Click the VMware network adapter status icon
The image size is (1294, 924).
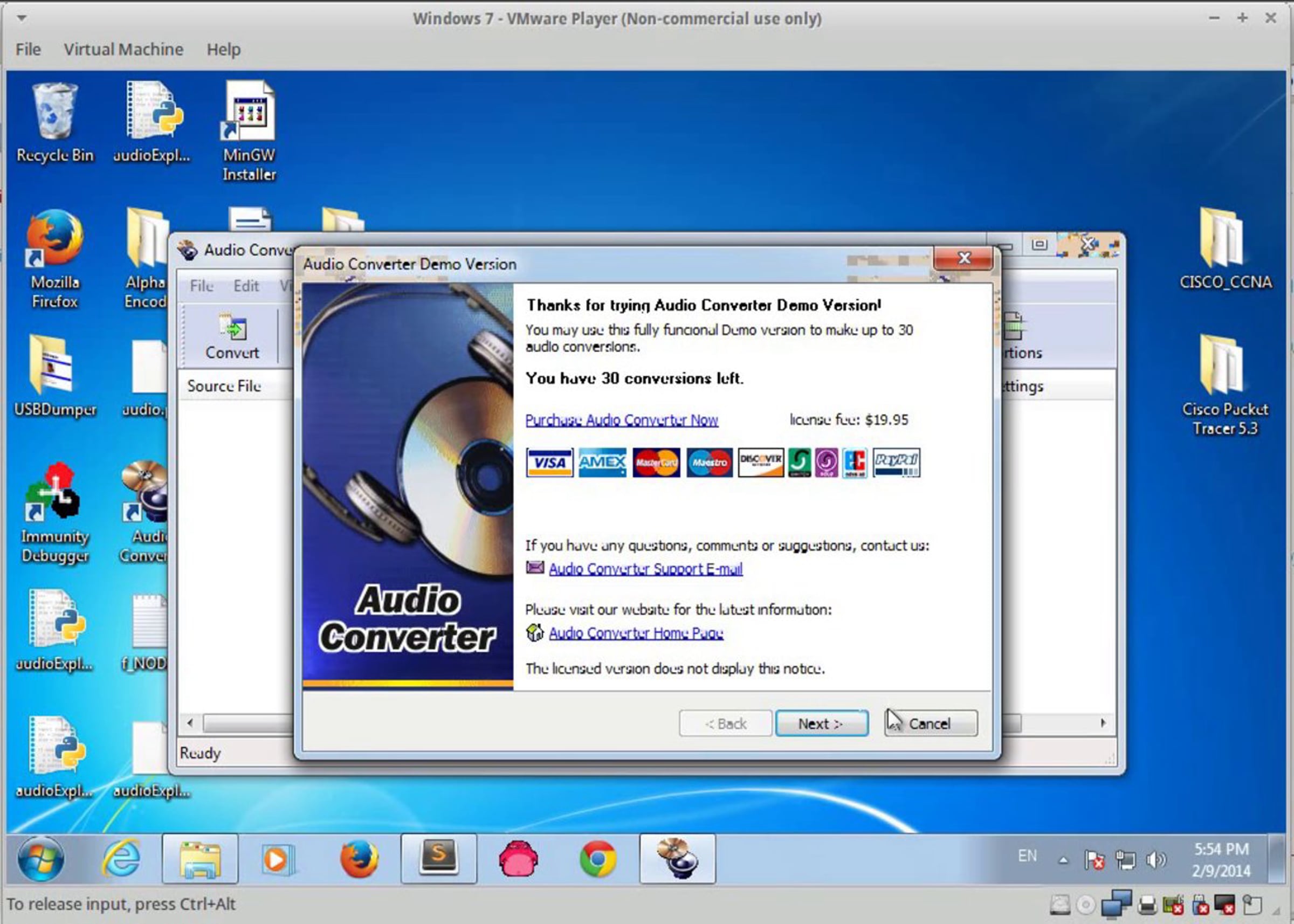point(1116,904)
